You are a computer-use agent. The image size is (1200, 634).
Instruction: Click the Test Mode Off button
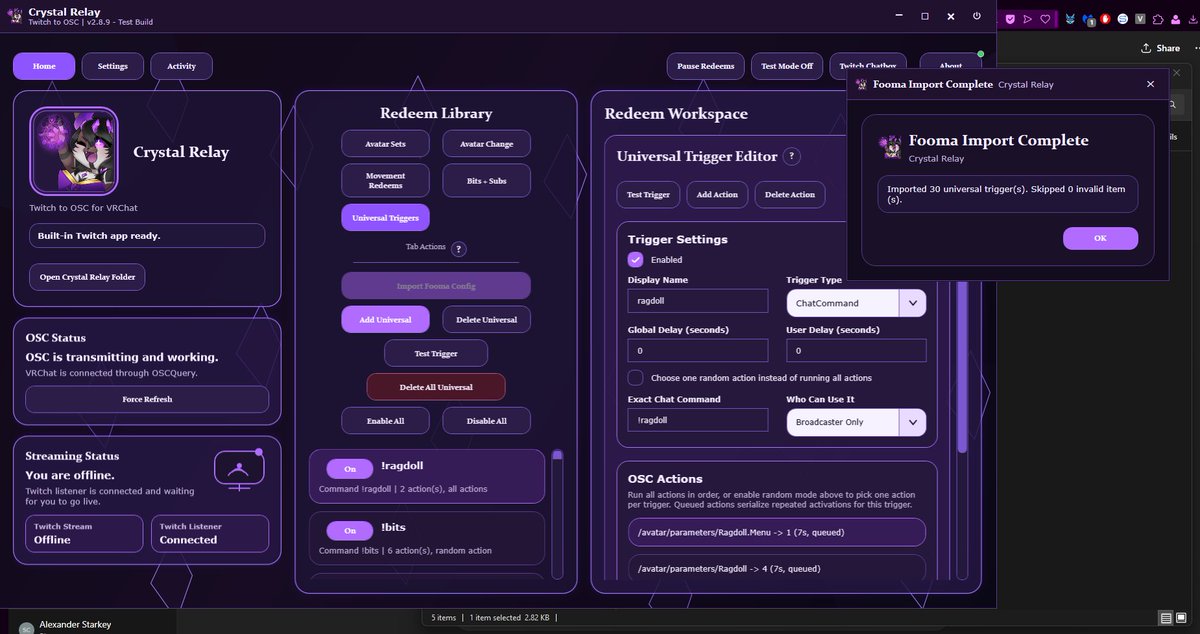pos(787,66)
